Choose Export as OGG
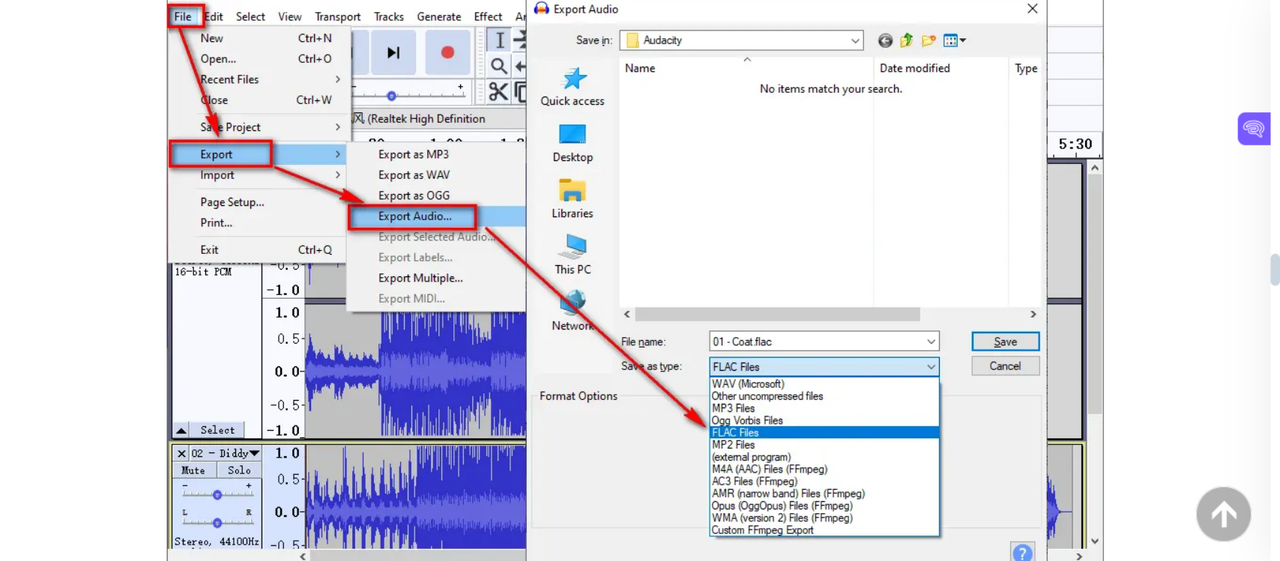 pyautogui.click(x=413, y=196)
